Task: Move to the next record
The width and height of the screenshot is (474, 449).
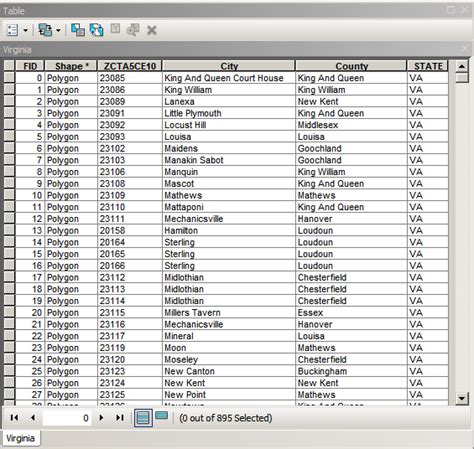Action: [x=101, y=418]
